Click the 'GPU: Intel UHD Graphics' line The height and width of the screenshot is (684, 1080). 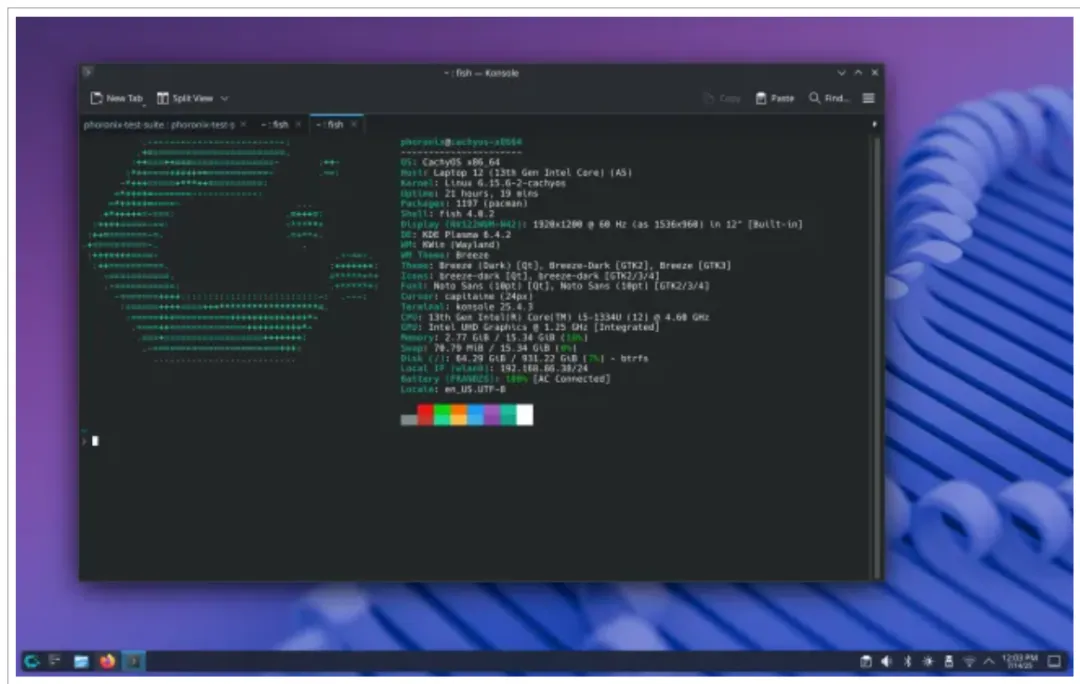[530, 328]
